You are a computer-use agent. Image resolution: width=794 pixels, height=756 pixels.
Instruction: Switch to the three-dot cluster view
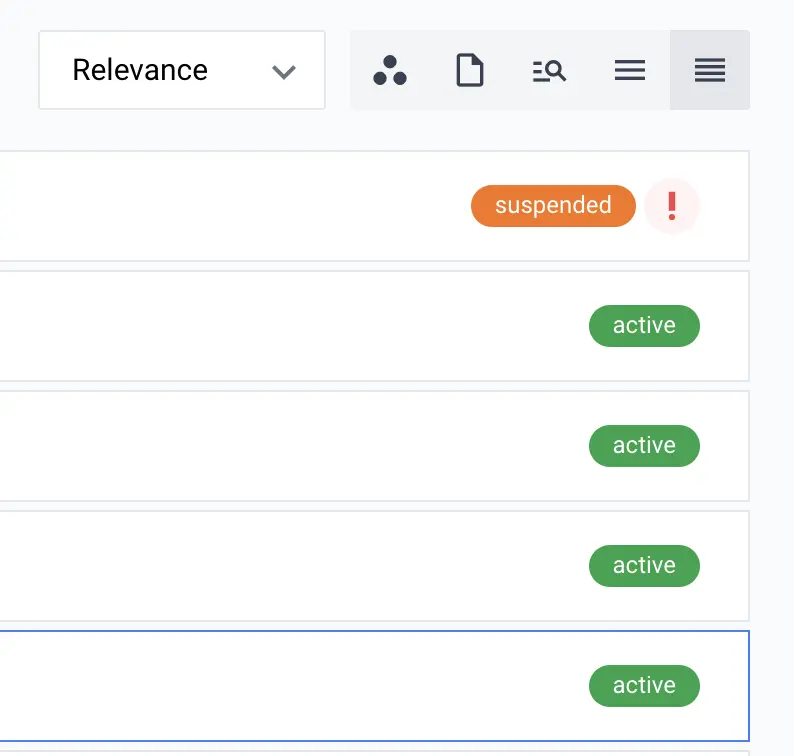389,70
